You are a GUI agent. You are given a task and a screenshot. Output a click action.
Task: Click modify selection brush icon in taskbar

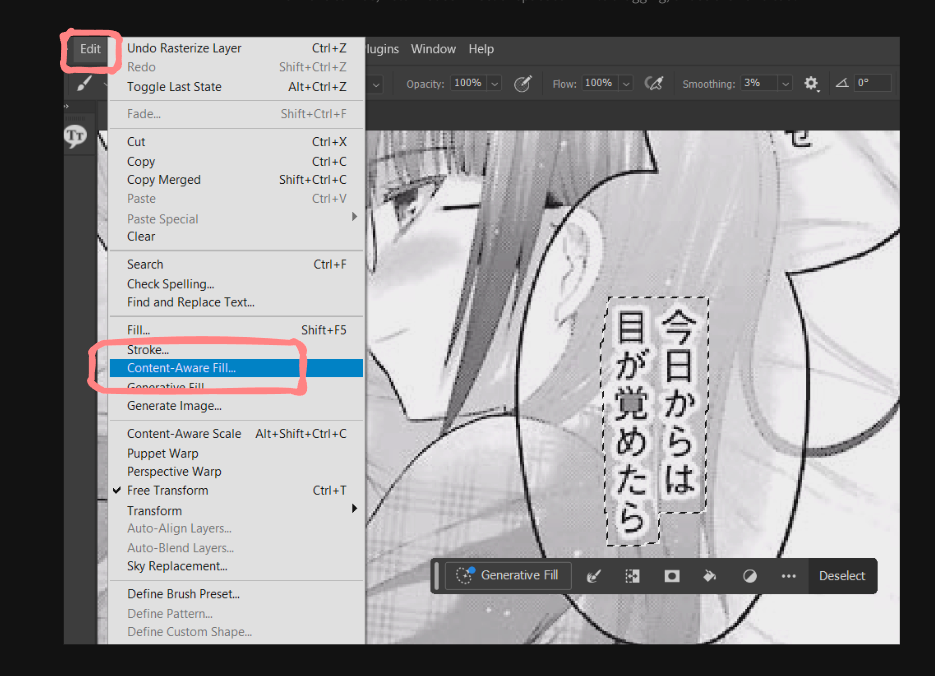[593, 576]
